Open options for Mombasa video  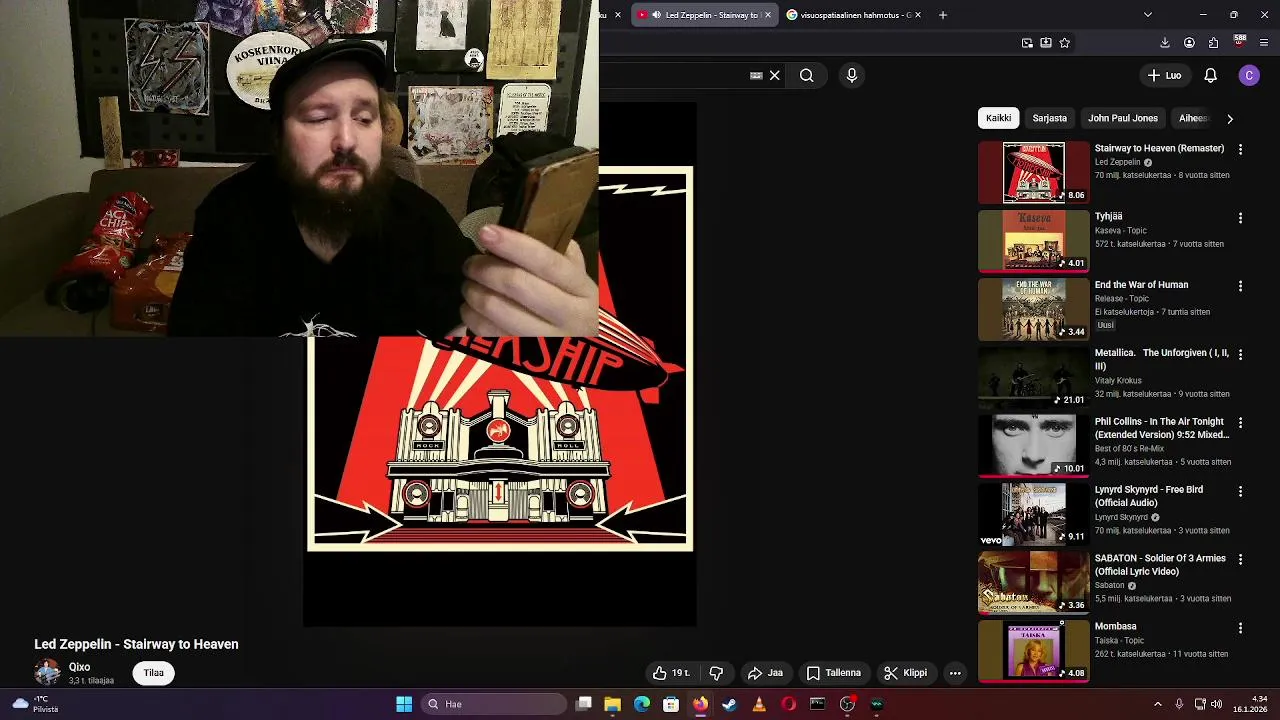1240,628
